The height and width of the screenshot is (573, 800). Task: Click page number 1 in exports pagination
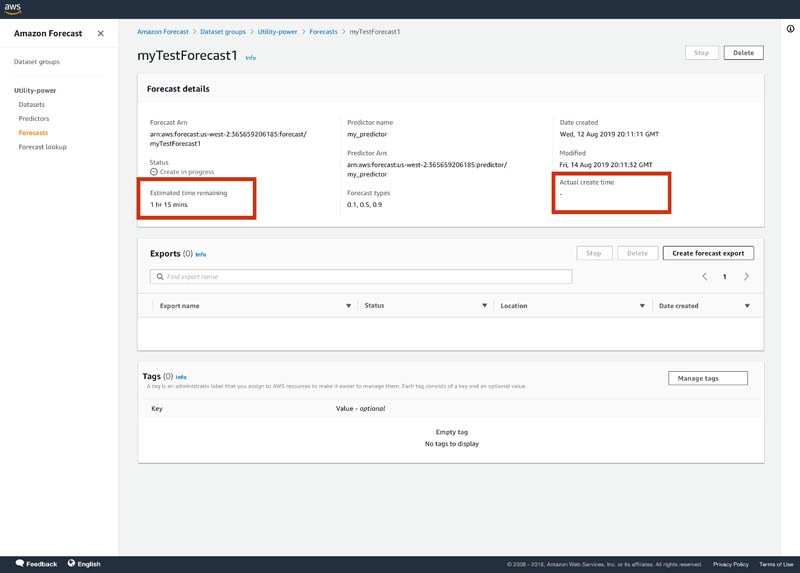point(724,277)
